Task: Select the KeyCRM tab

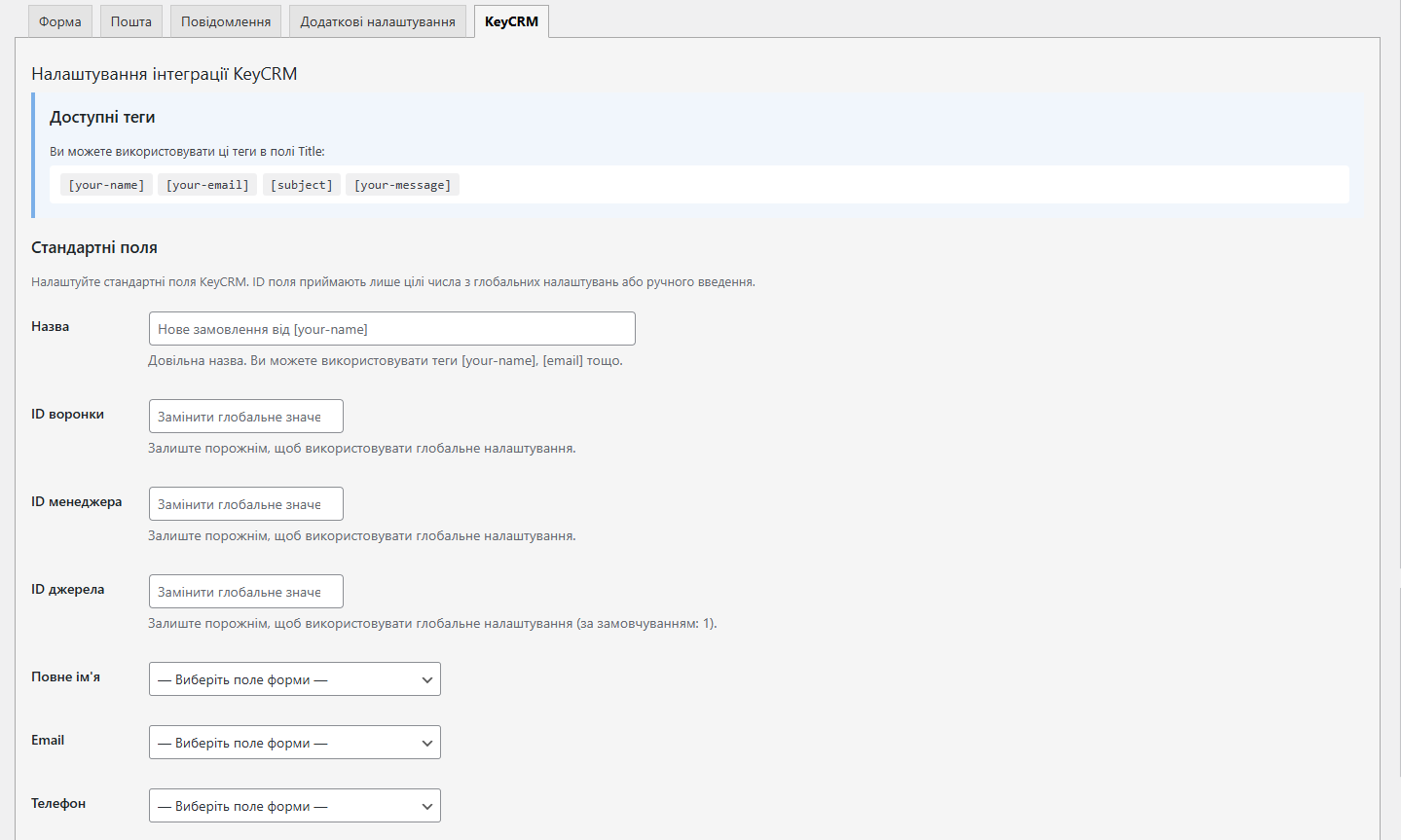Action: [511, 21]
